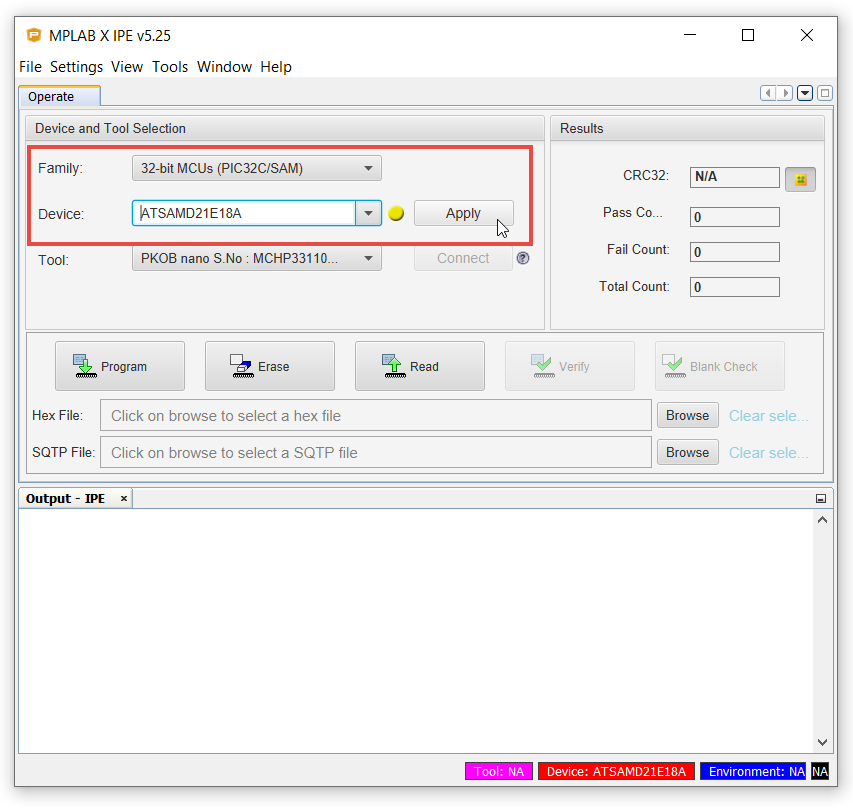Browse for a Hex file
The image size is (853, 811).
click(687, 415)
